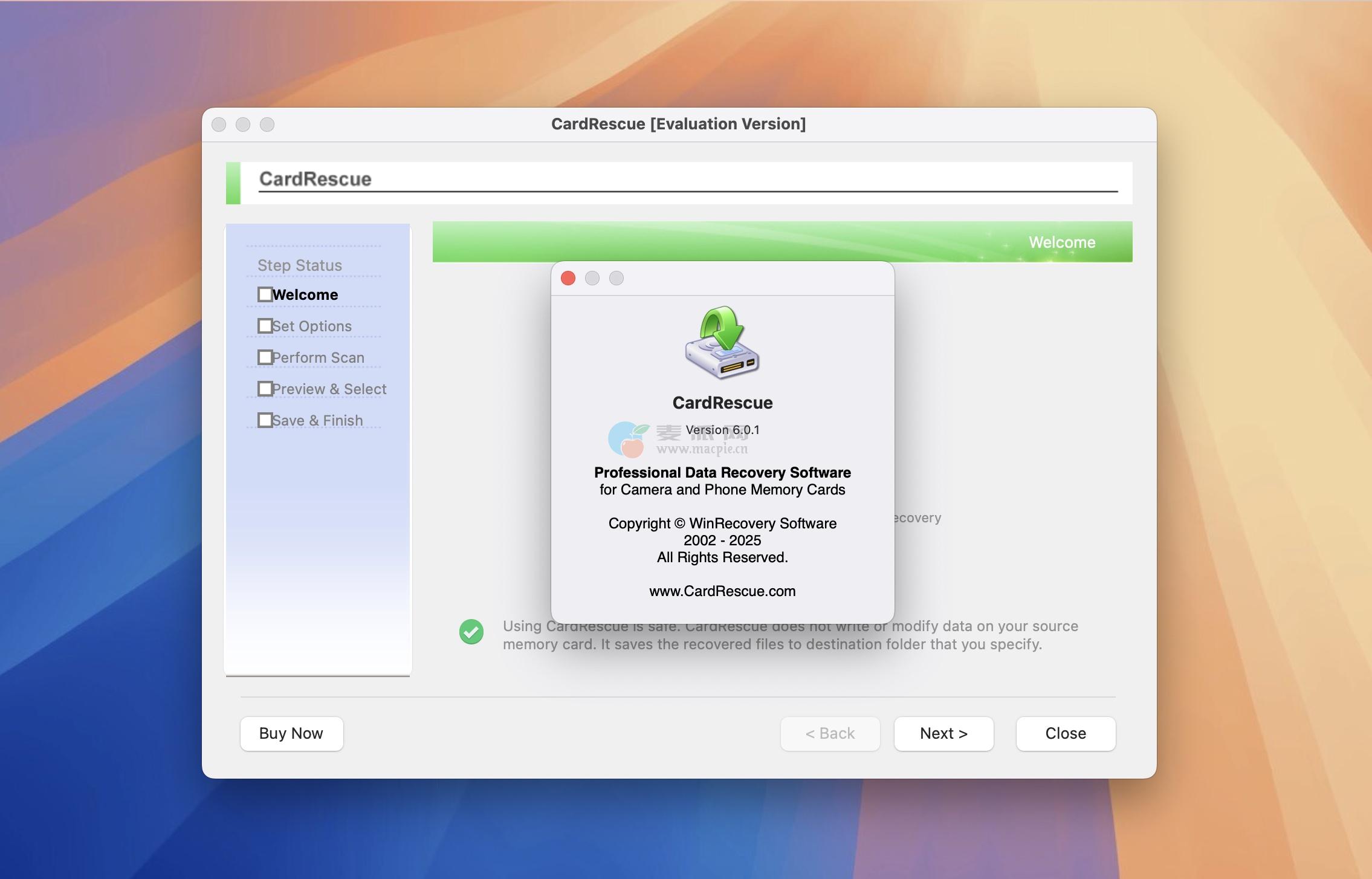This screenshot has width=1372, height=879.
Task: Click the CardRescue header title
Action: (315, 179)
